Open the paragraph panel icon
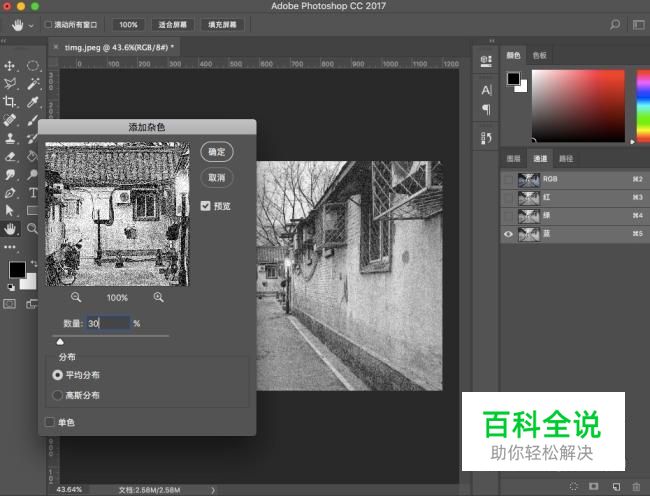Screen dimensions: 650x496 487,109
